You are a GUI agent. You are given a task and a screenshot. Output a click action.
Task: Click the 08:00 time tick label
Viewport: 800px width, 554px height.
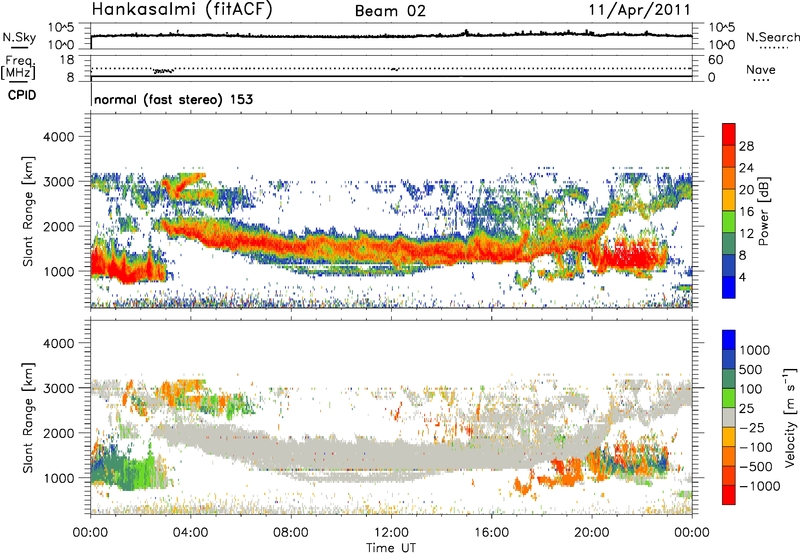(291, 533)
